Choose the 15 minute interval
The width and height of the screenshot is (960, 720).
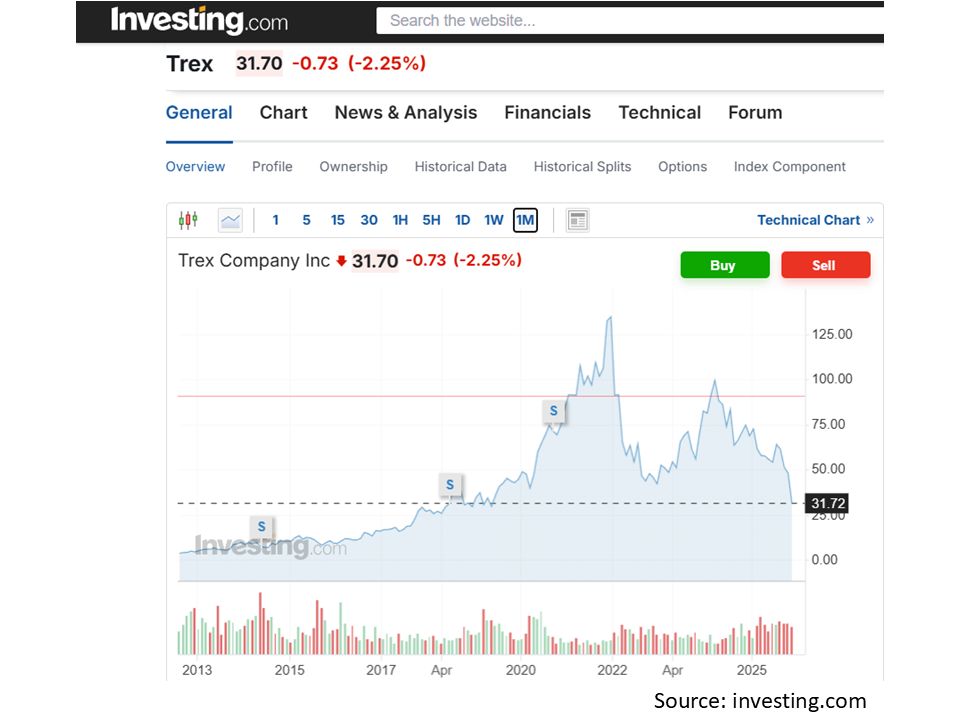[337, 220]
